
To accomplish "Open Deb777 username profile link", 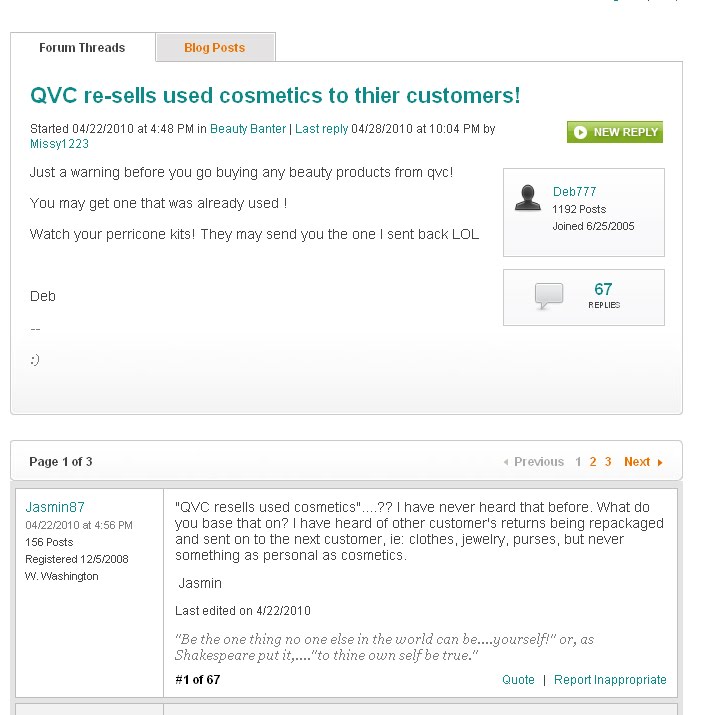I will click(574, 192).
